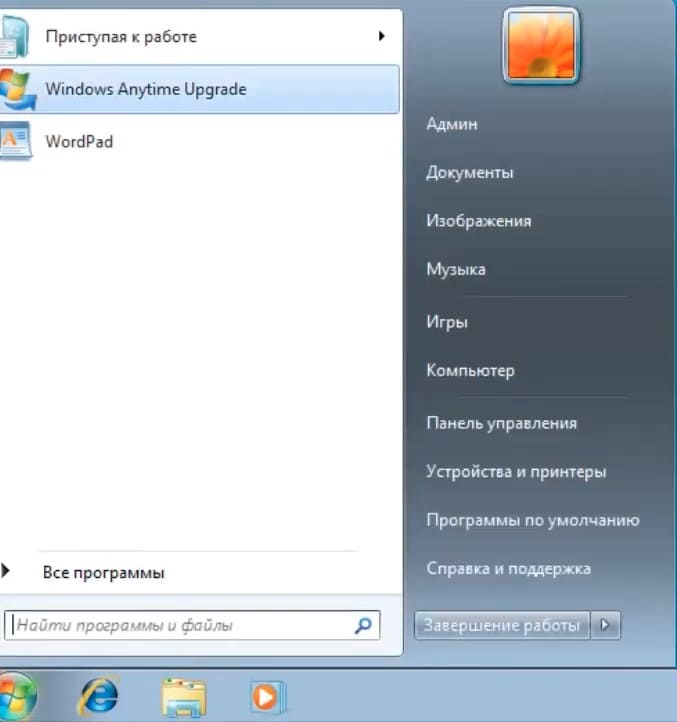Launch Windows Media Player from taskbar
The height and width of the screenshot is (722, 677).
pos(267,696)
